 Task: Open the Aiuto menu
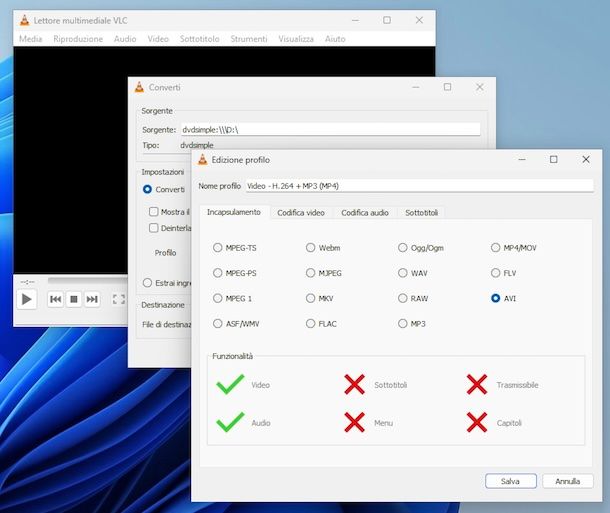click(335, 39)
